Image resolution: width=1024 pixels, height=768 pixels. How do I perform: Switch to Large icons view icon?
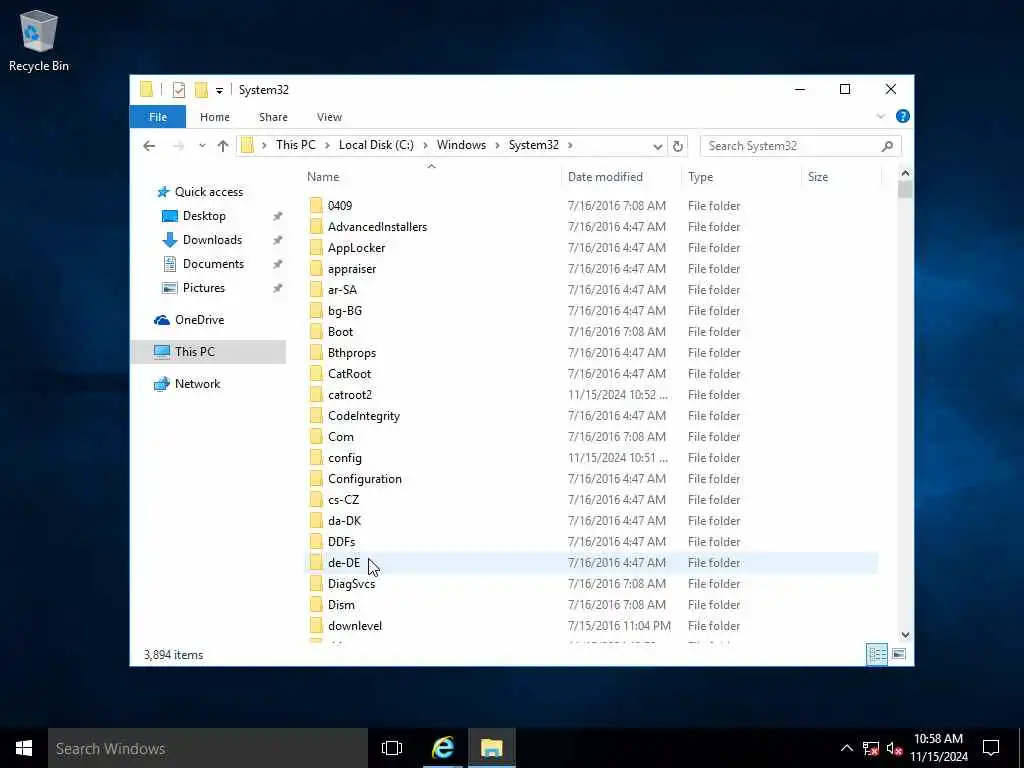pyautogui.click(x=899, y=654)
